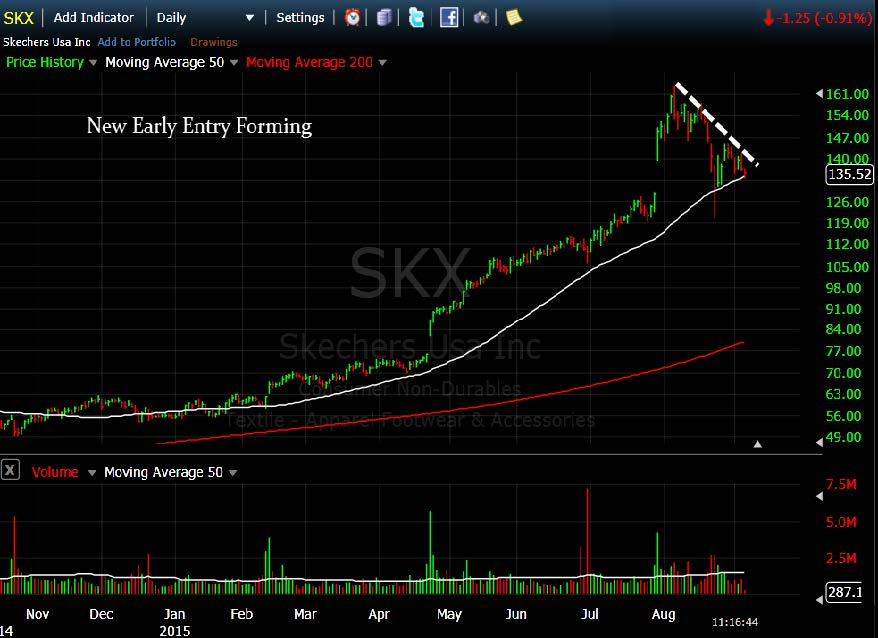Click the 5.0M volume axis label
The height and width of the screenshot is (638, 878).
click(x=841, y=522)
